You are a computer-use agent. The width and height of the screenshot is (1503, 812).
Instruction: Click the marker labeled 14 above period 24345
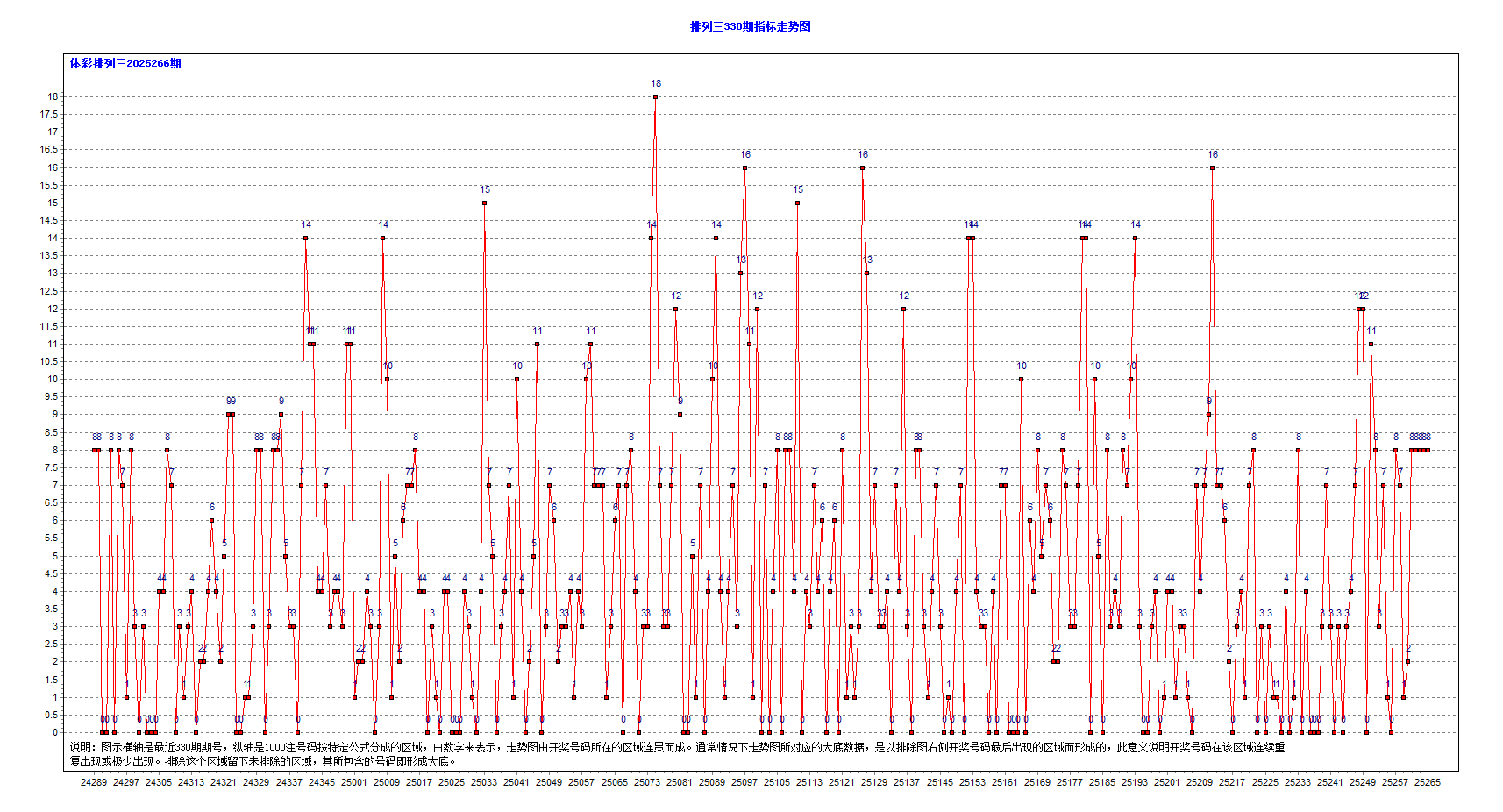point(305,237)
